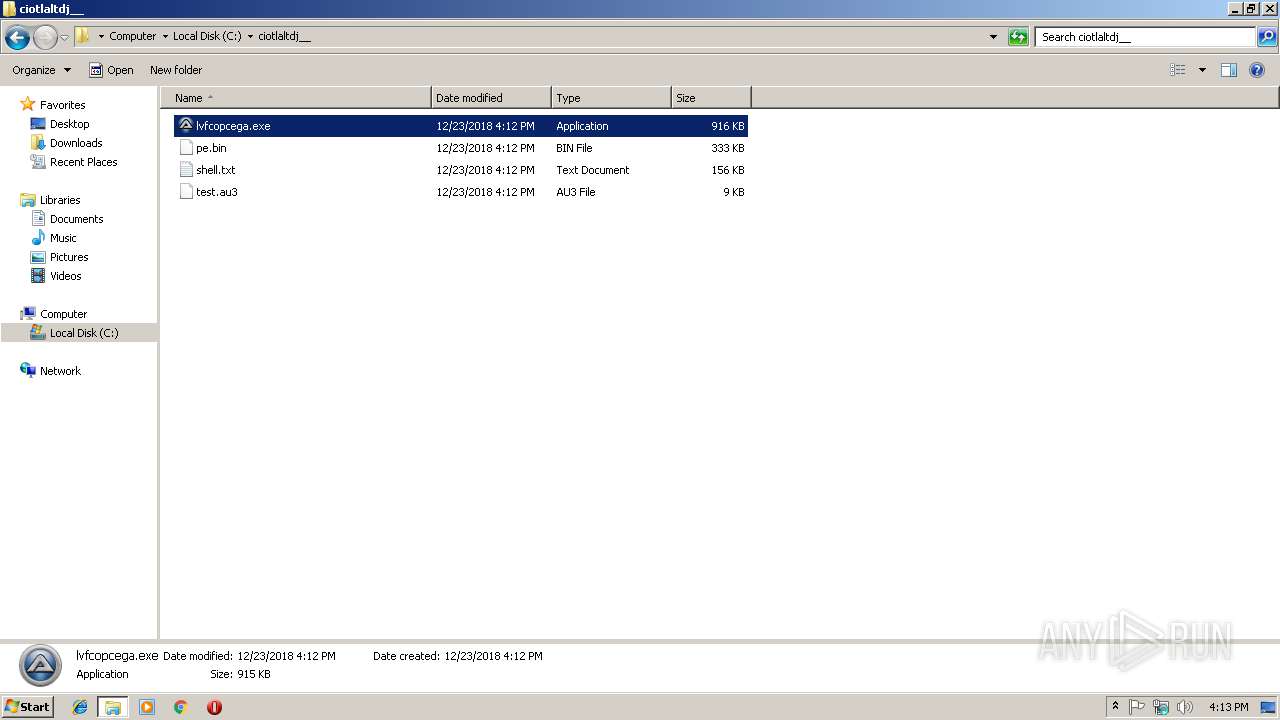Click Computer in navigation pane
The image size is (1280, 720).
(63, 314)
